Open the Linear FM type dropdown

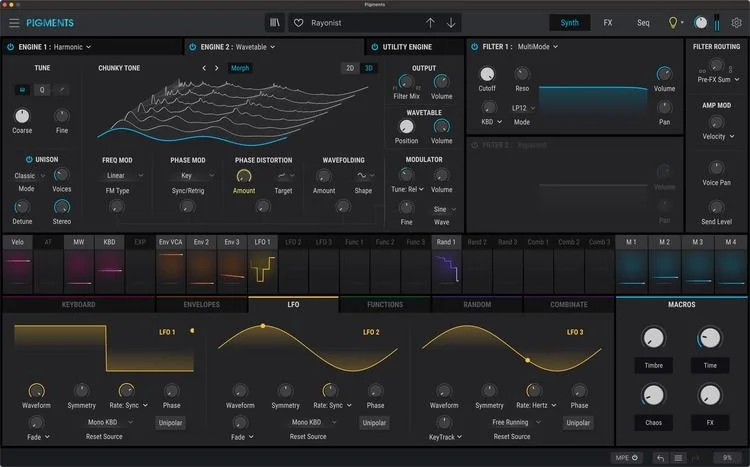click(x=124, y=176)
